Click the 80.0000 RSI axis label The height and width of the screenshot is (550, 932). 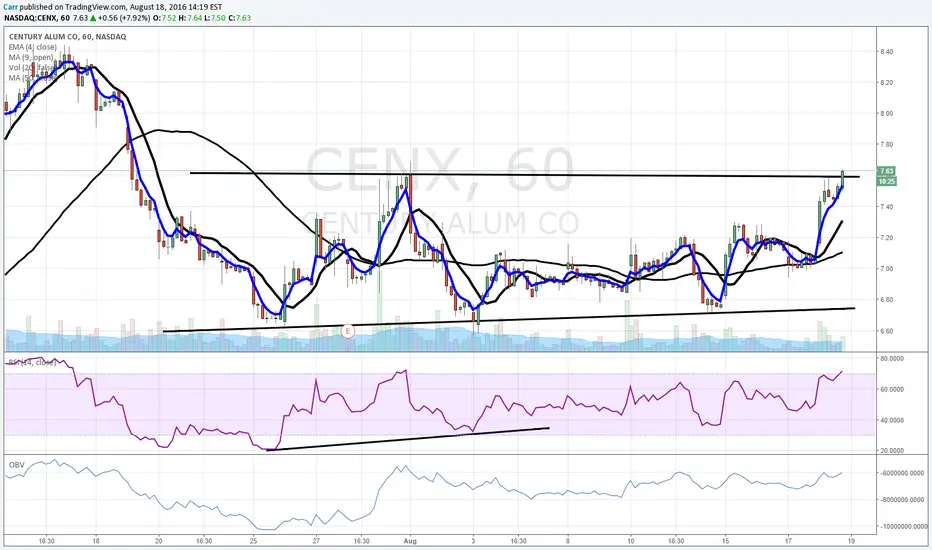pyautogui.click(x=892, y=359)
